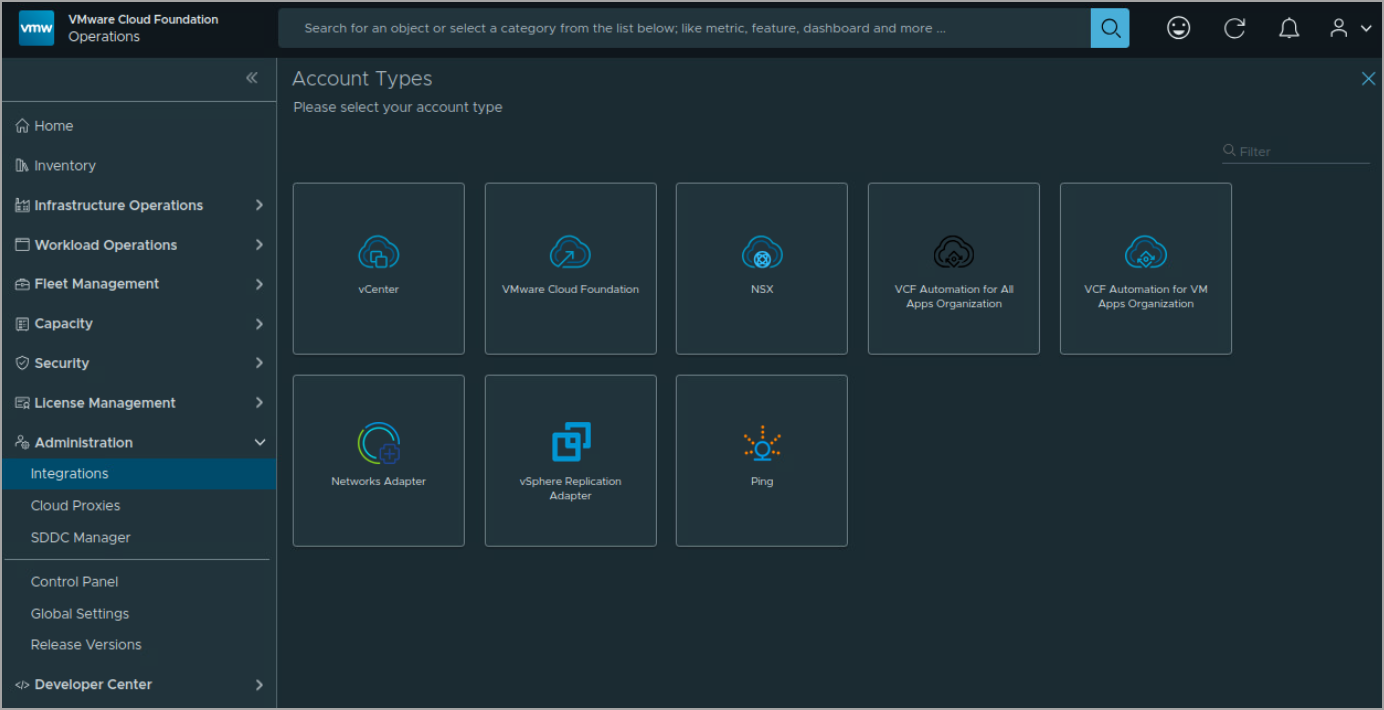Open the smiley feedback icon
Image resolution: width=1384 pixels, height=710 pixels.
pos(1179,29)
